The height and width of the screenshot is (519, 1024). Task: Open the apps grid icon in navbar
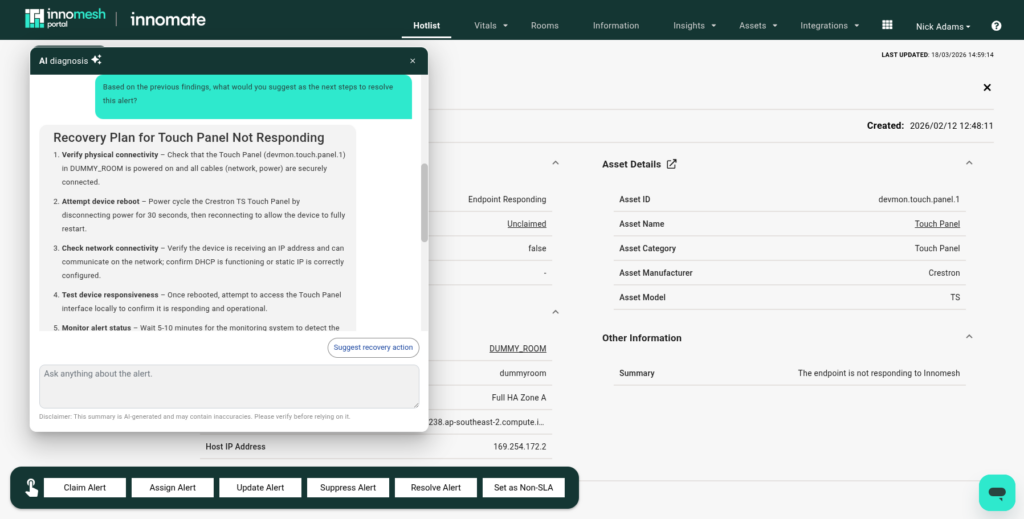click(886, 25)
